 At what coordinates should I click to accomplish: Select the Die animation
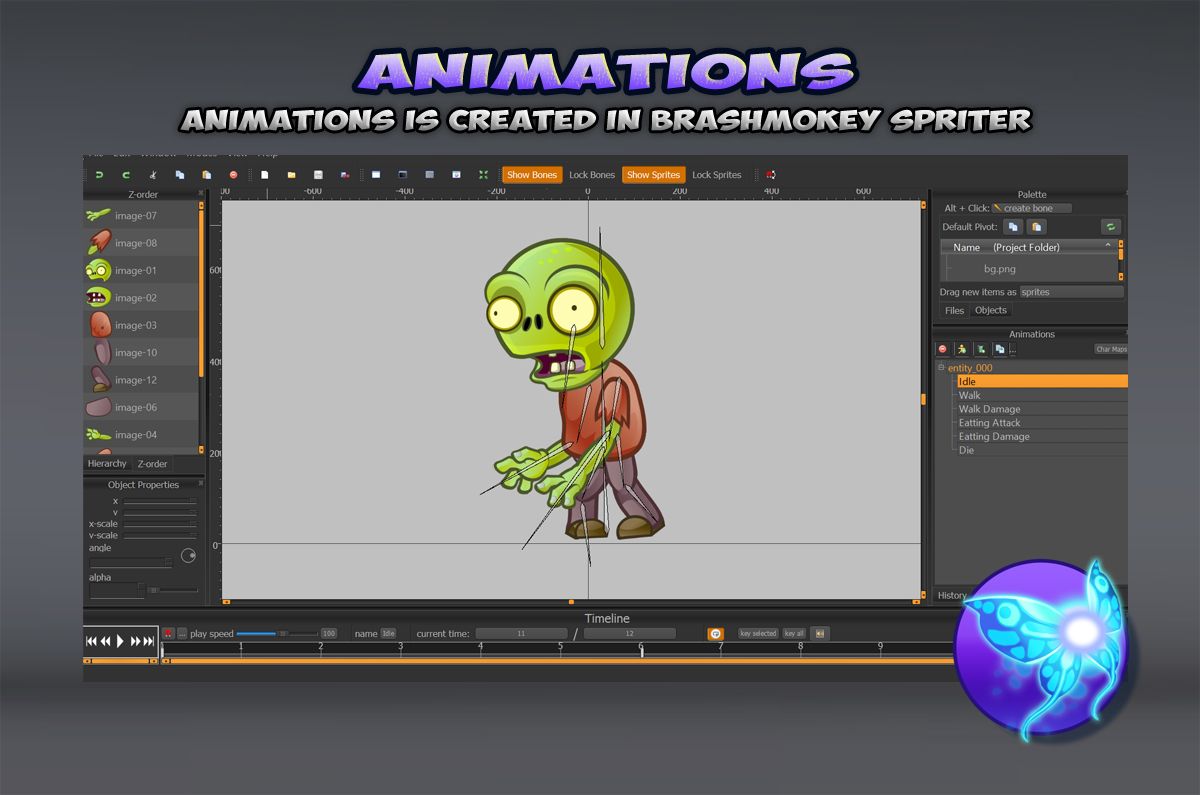pyautogui.click(x=1042, y=450)
